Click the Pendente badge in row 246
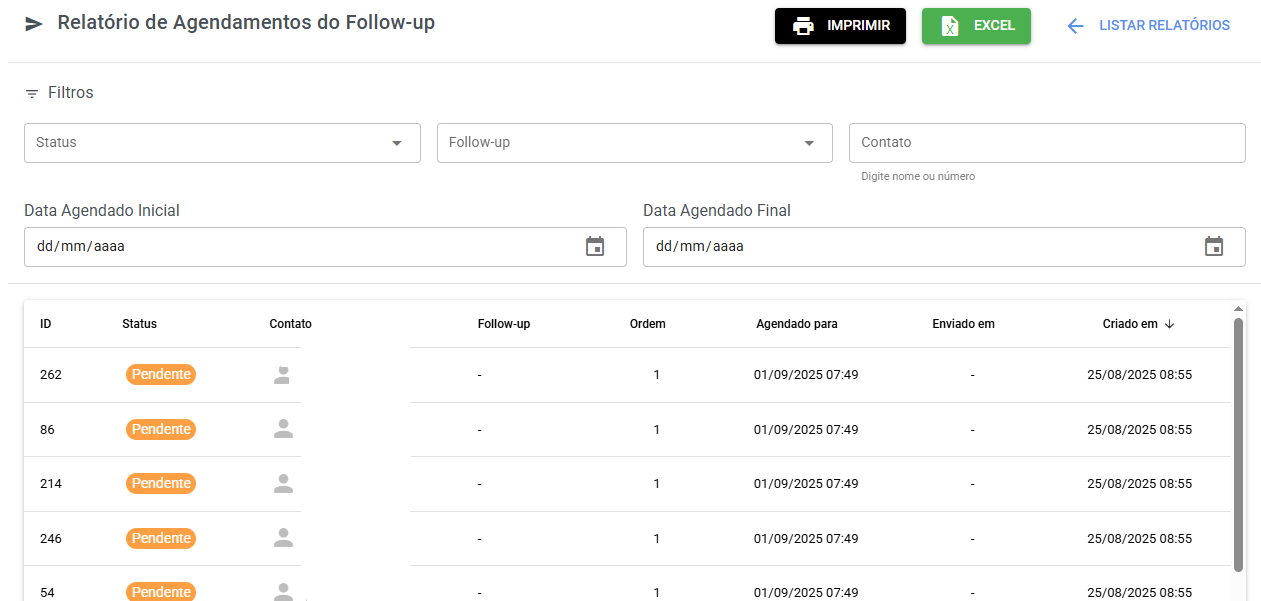 point(161,538)
